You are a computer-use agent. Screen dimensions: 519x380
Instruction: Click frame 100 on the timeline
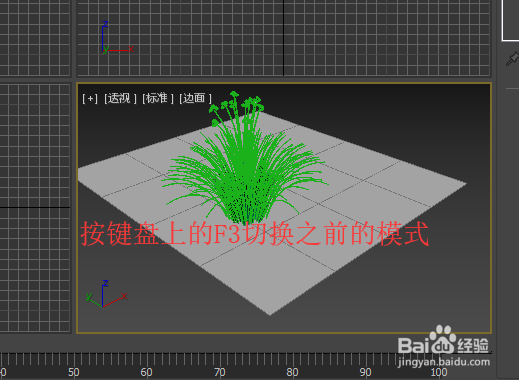[439, 372]
